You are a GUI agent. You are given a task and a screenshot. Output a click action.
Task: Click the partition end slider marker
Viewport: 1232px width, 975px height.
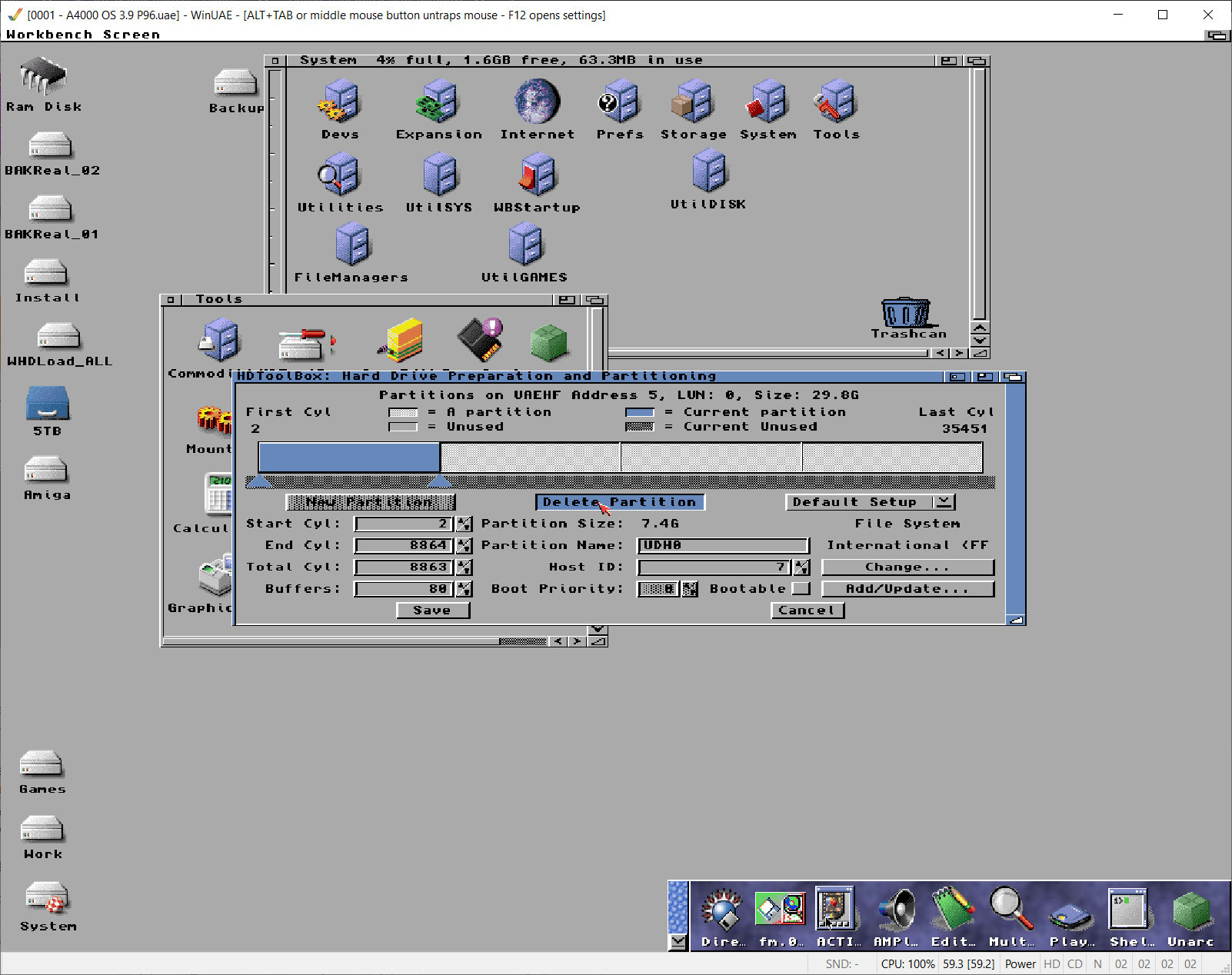point(439,482)
